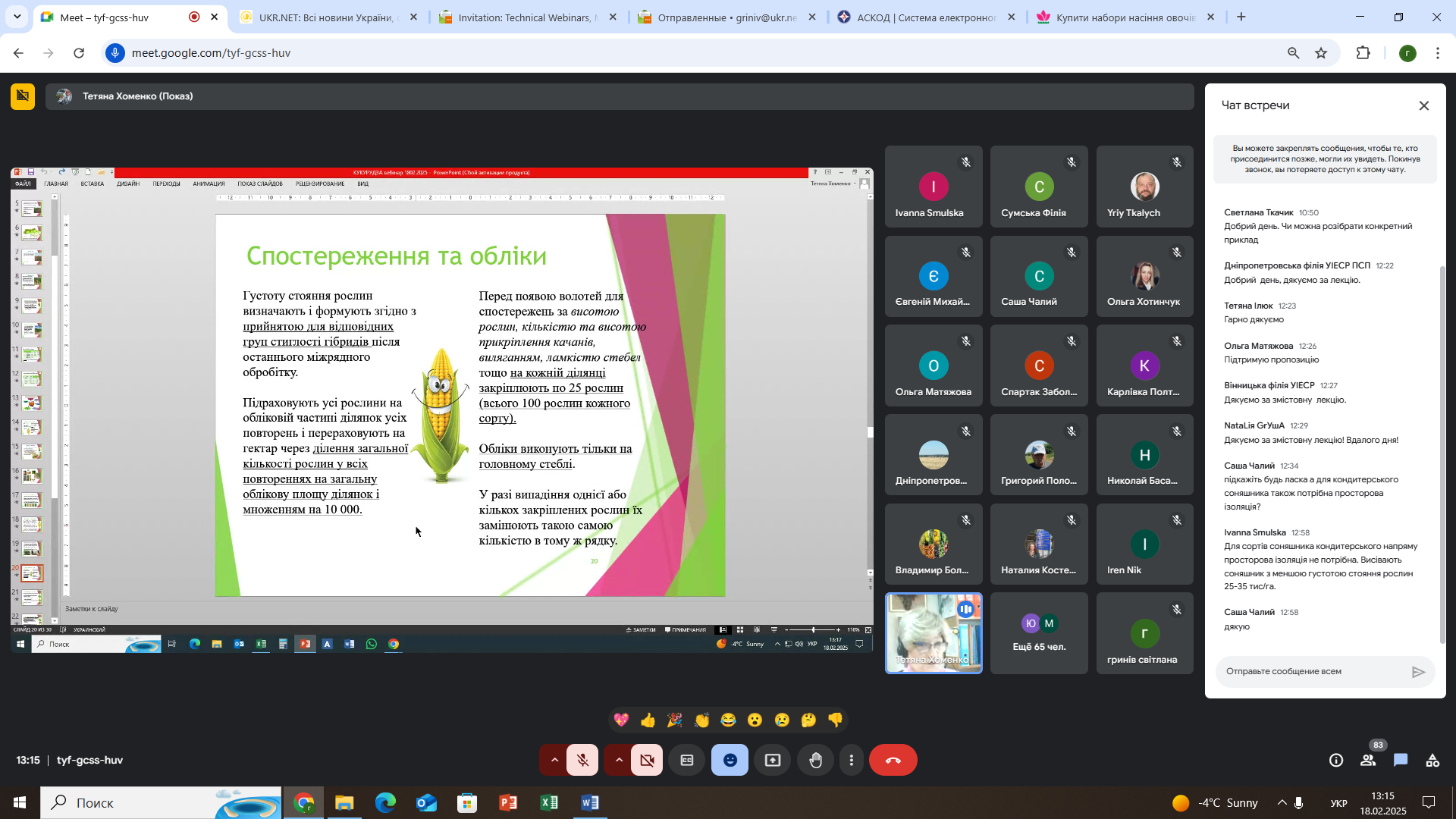Unmute the microphone
This screenshot has width=1456, height=819.
click(x=582, y=760)
